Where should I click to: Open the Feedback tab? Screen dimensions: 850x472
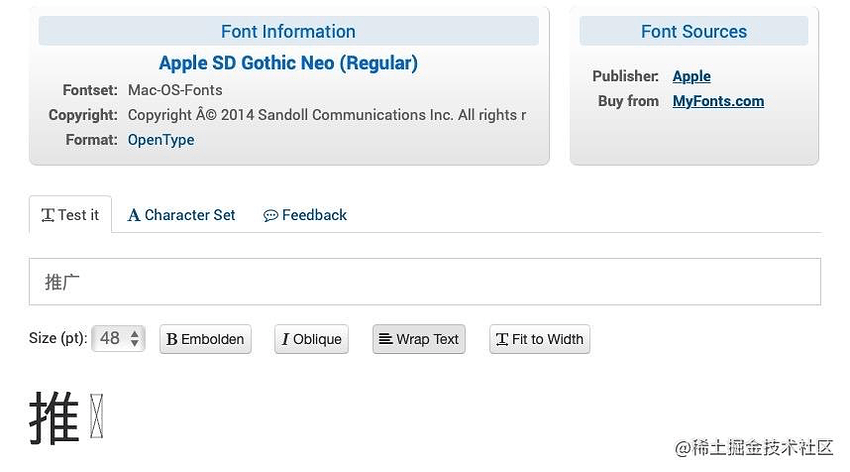click(305, 215)
